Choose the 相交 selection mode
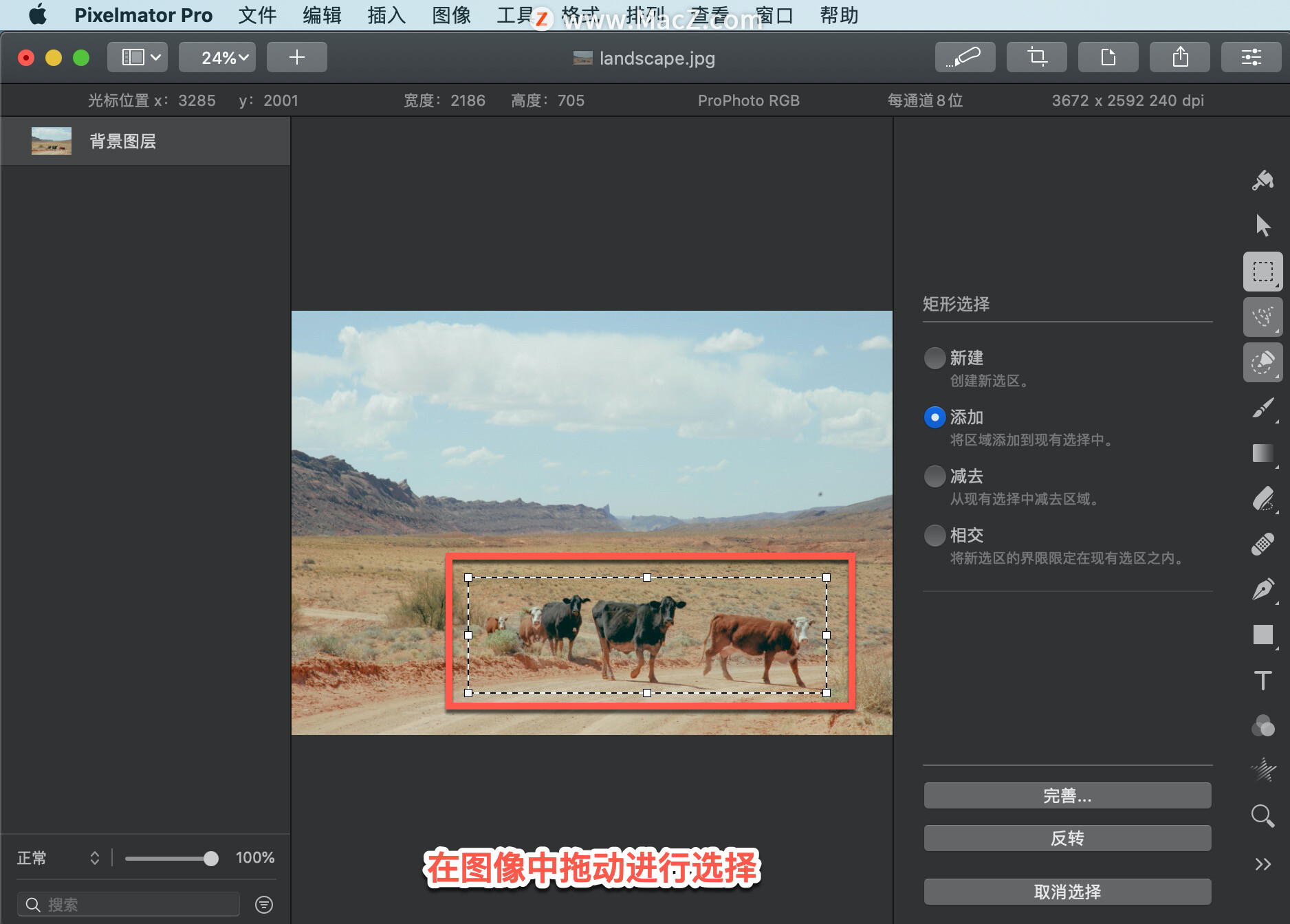The height and width of the screenshot is (924, 1290). pos(934,535)
